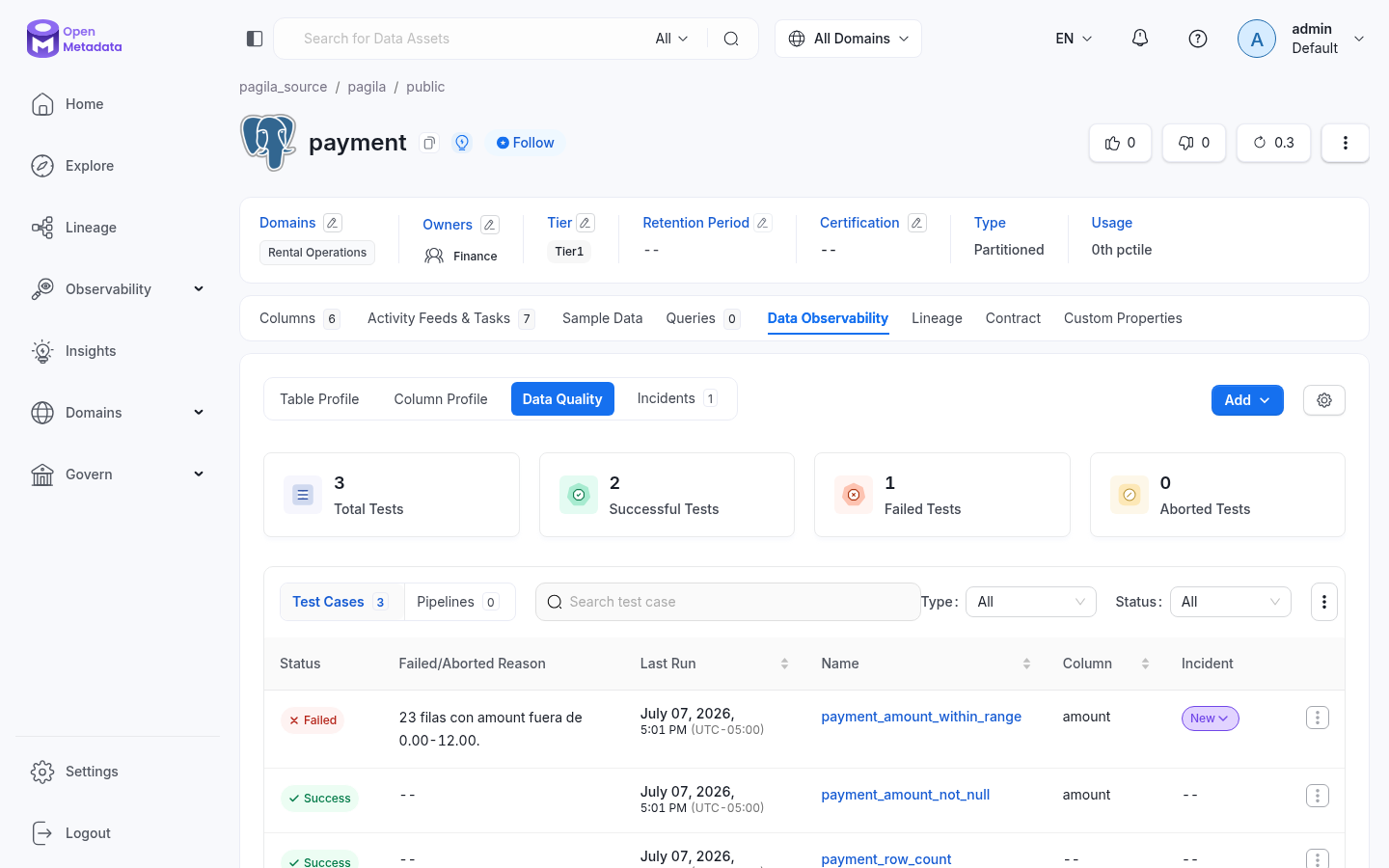
Task: Edit the Owners pencil icon
Action: pyautogui.click(x=490, y=225)
